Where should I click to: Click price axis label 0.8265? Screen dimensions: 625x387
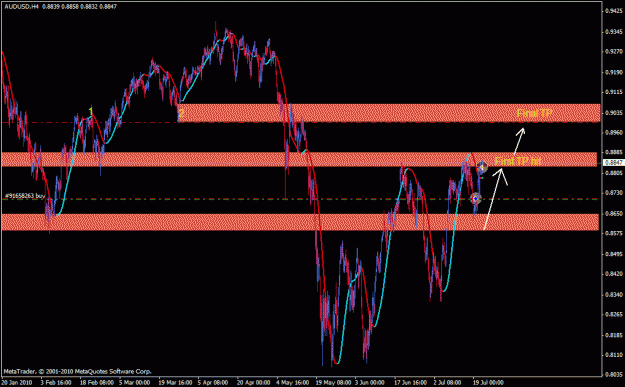pyautogui.click(x=614, y=314)
